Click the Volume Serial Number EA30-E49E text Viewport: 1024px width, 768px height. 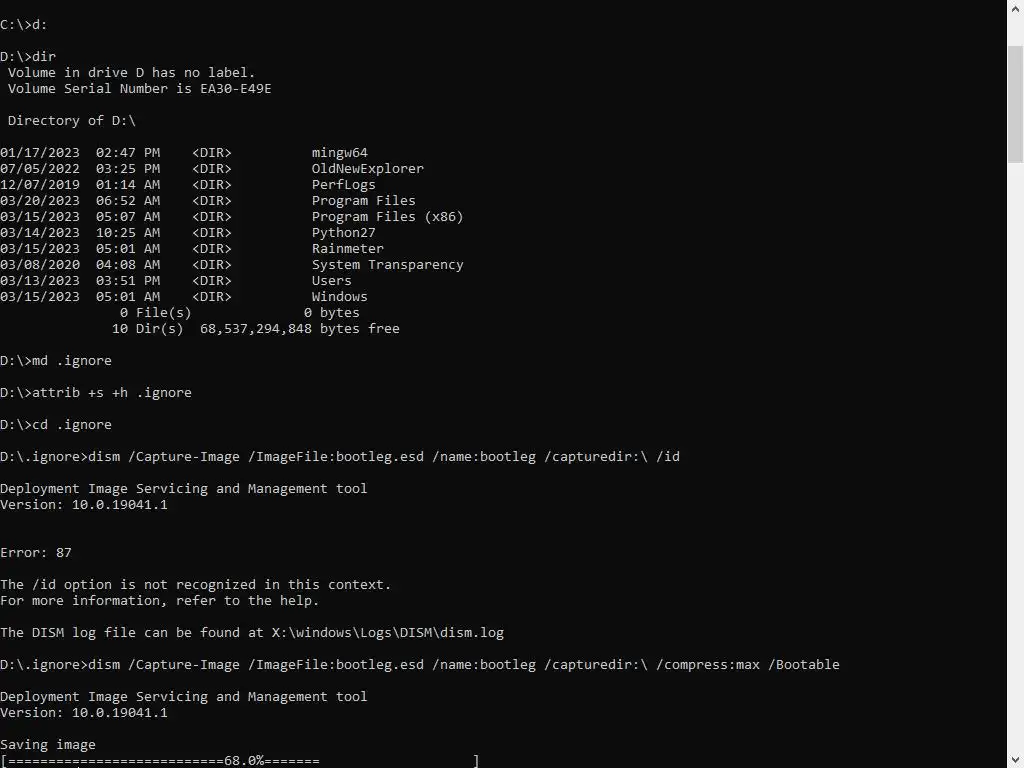[139, 89]
